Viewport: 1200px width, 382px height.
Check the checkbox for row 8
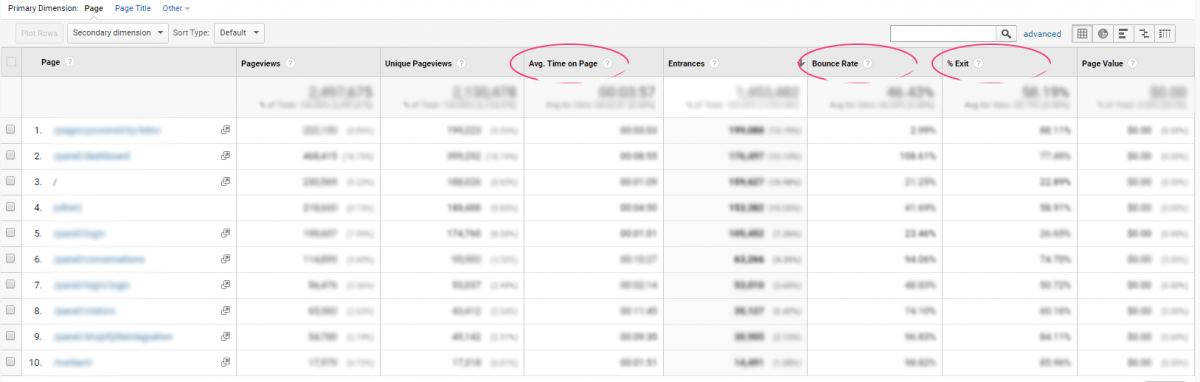10,310
